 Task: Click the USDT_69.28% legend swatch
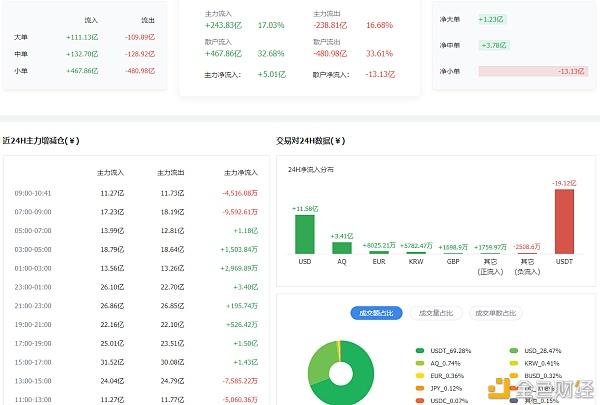(x=420, y=351)
